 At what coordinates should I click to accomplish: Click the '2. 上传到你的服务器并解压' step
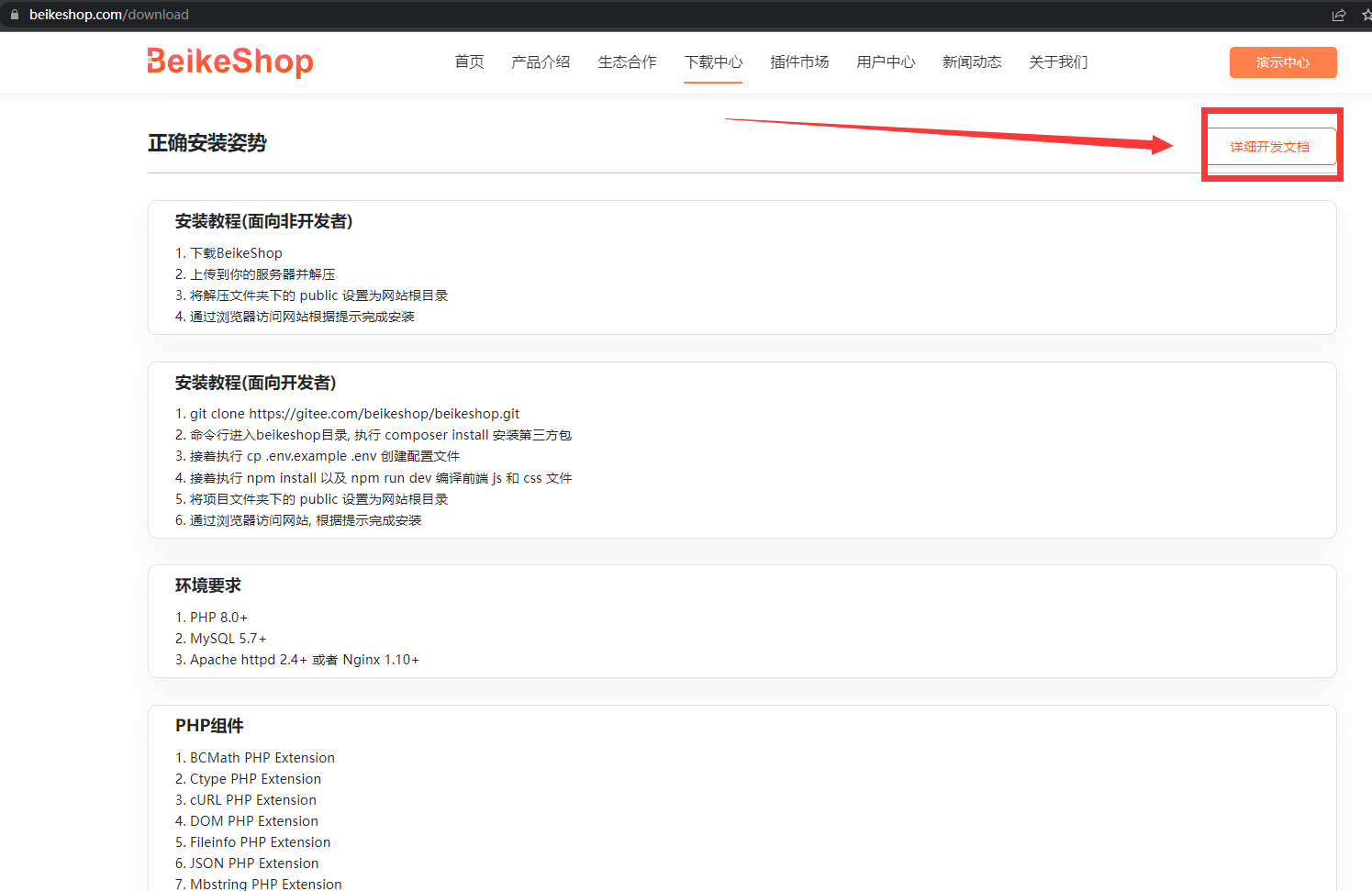[255, 274]
